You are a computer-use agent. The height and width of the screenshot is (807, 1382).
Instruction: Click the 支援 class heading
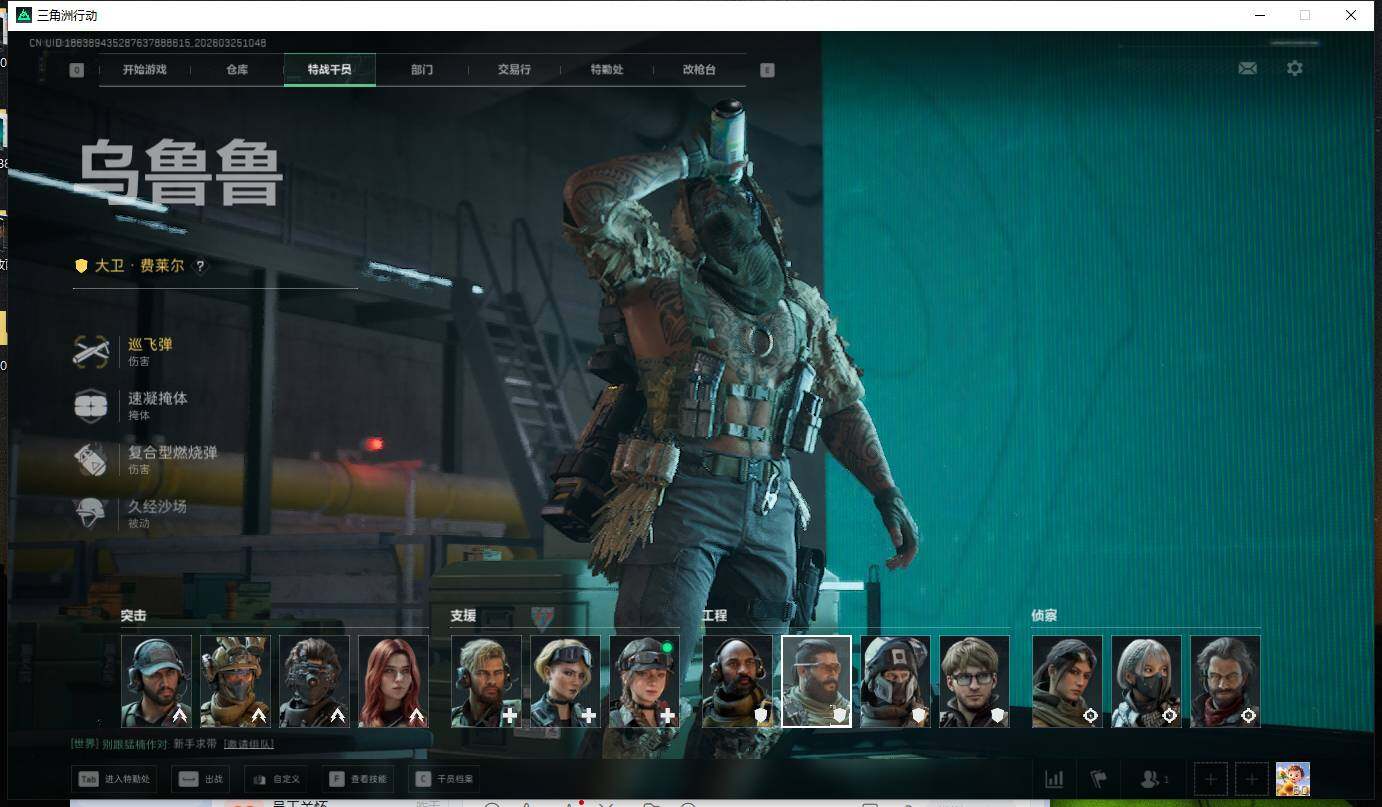pyautogui.click(x=463, y=616)
